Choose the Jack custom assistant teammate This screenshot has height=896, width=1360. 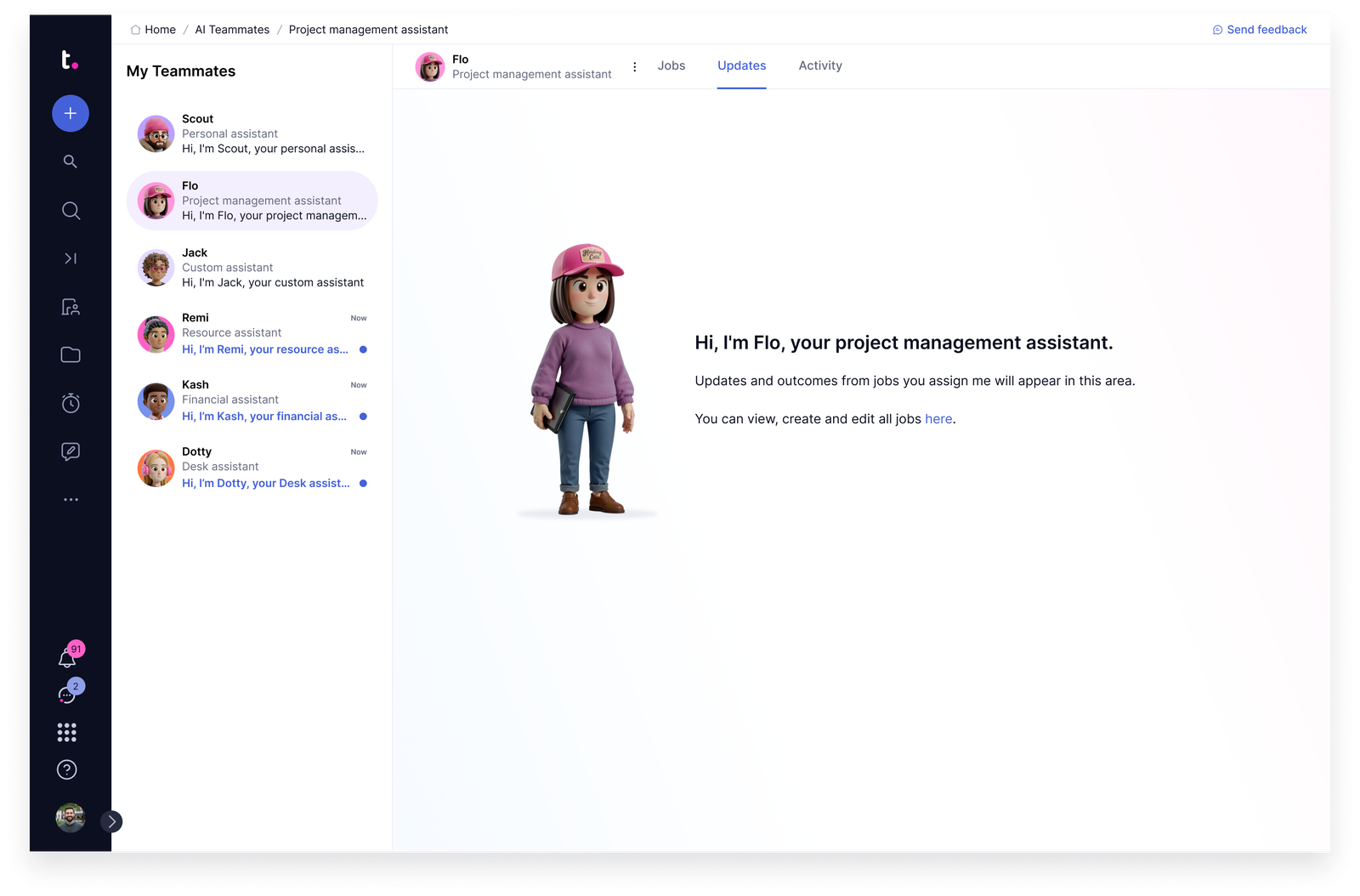pyautogui.click(x=252, y=268)
